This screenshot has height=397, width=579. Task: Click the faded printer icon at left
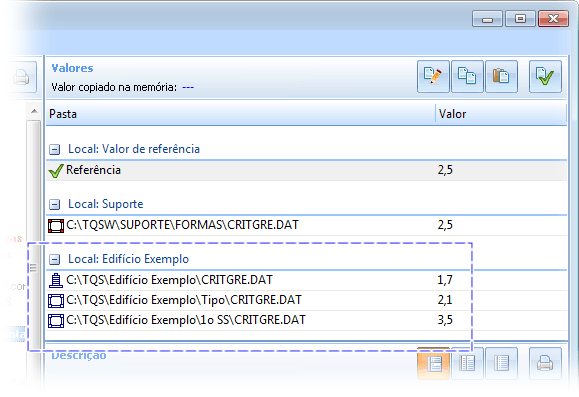click(21, 77)
